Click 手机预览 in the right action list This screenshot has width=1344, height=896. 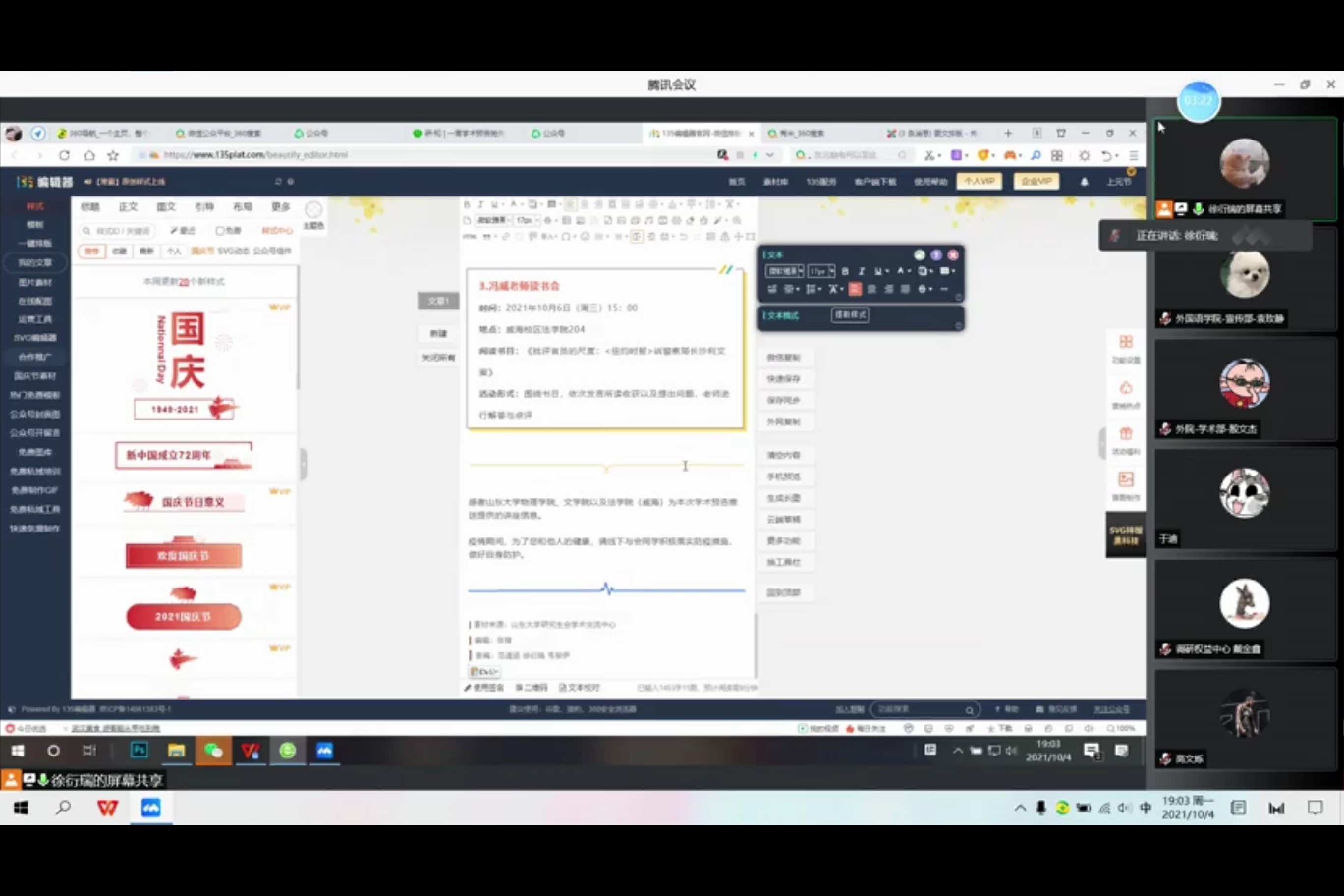[784, 476]
